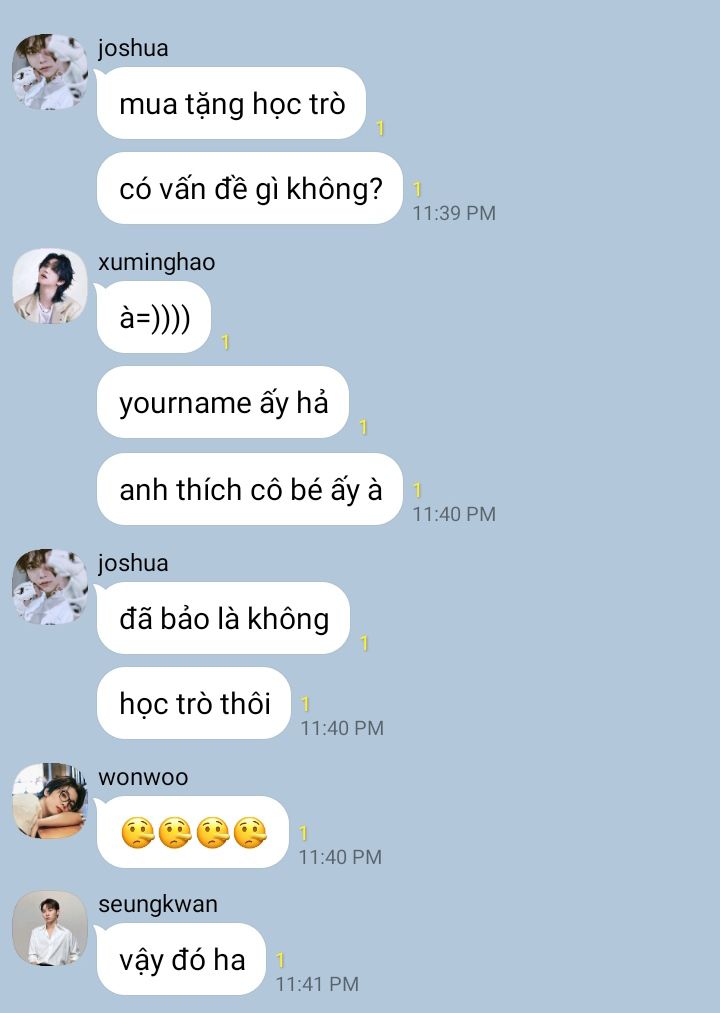Select the "học trò thôi" message
The height and width of the screenshot is (1013, 720).
tap(194, 703)
